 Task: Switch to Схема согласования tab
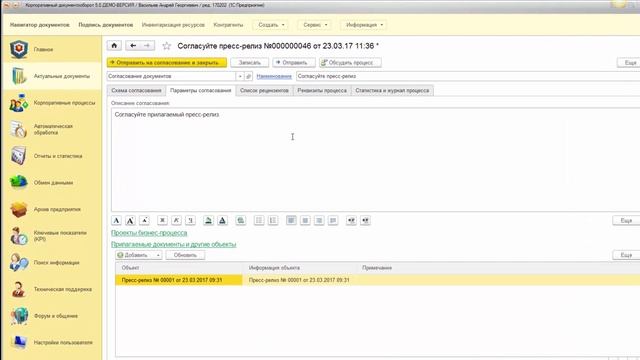(136, 91)
